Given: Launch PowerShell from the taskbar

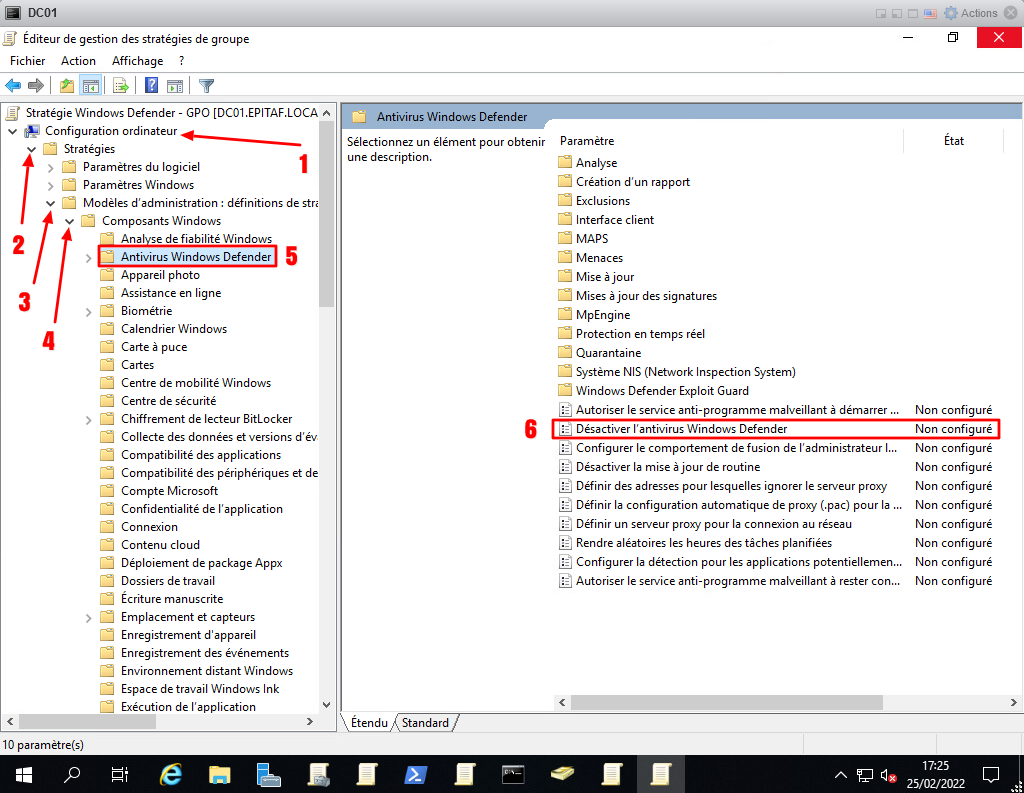Looking at the screenshot, I should (x=416, y=773).
